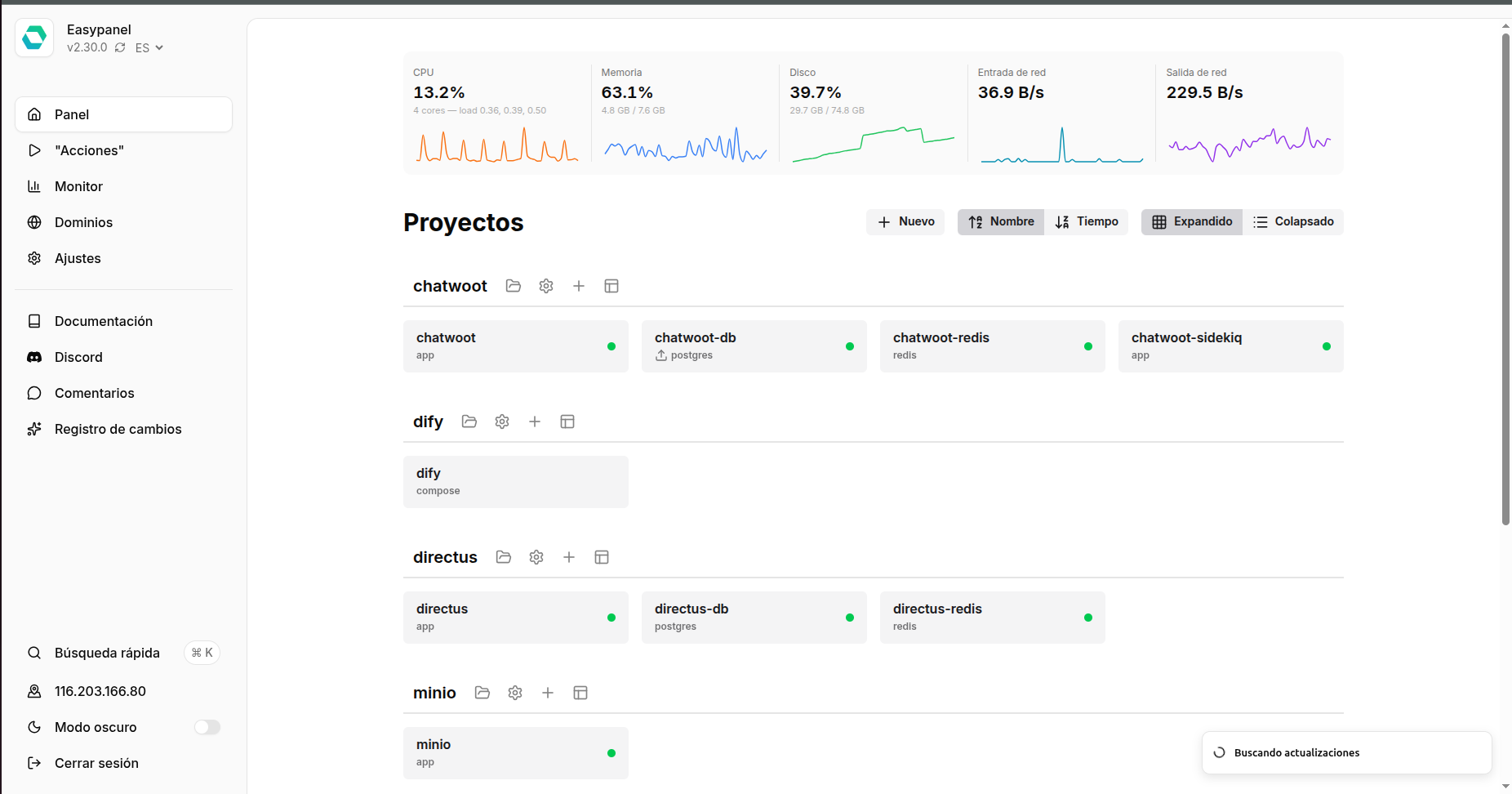Navigate to Dominios
This screenshot has width=1512, height=794.
pos(123,222)
